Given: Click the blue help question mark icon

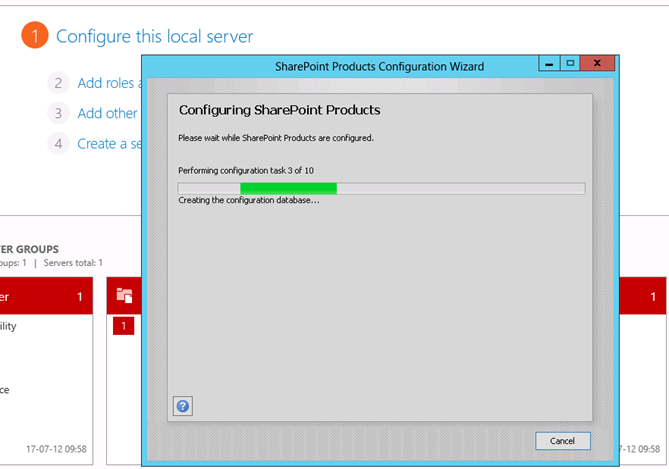Looking at the screenshot, I should coord(183,406).
